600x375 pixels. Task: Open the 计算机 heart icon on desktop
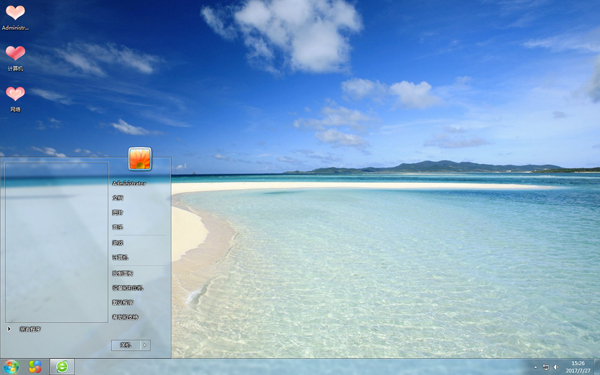click(15, 58)
